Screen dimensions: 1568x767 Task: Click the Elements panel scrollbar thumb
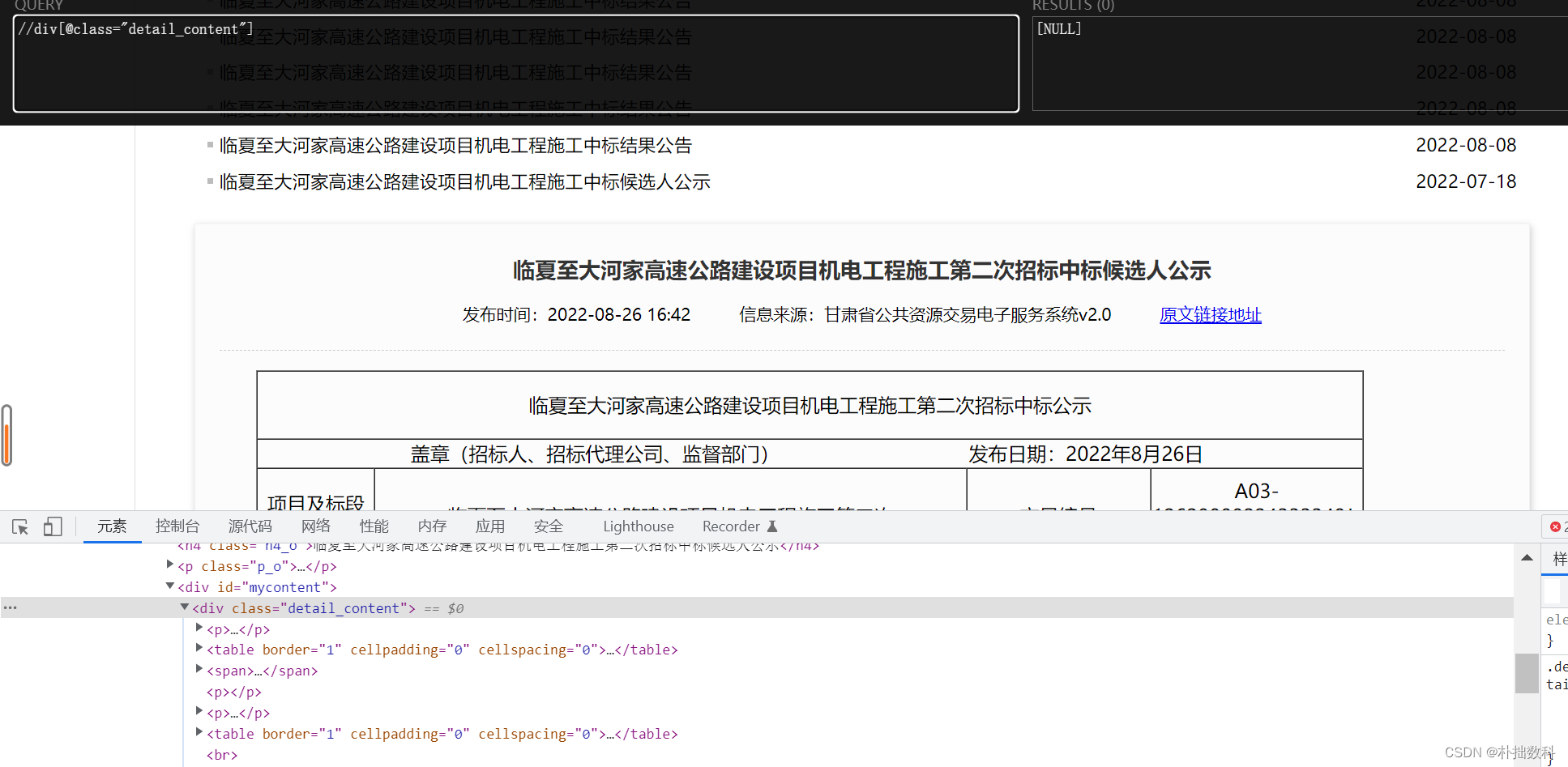coord(1527,673)
